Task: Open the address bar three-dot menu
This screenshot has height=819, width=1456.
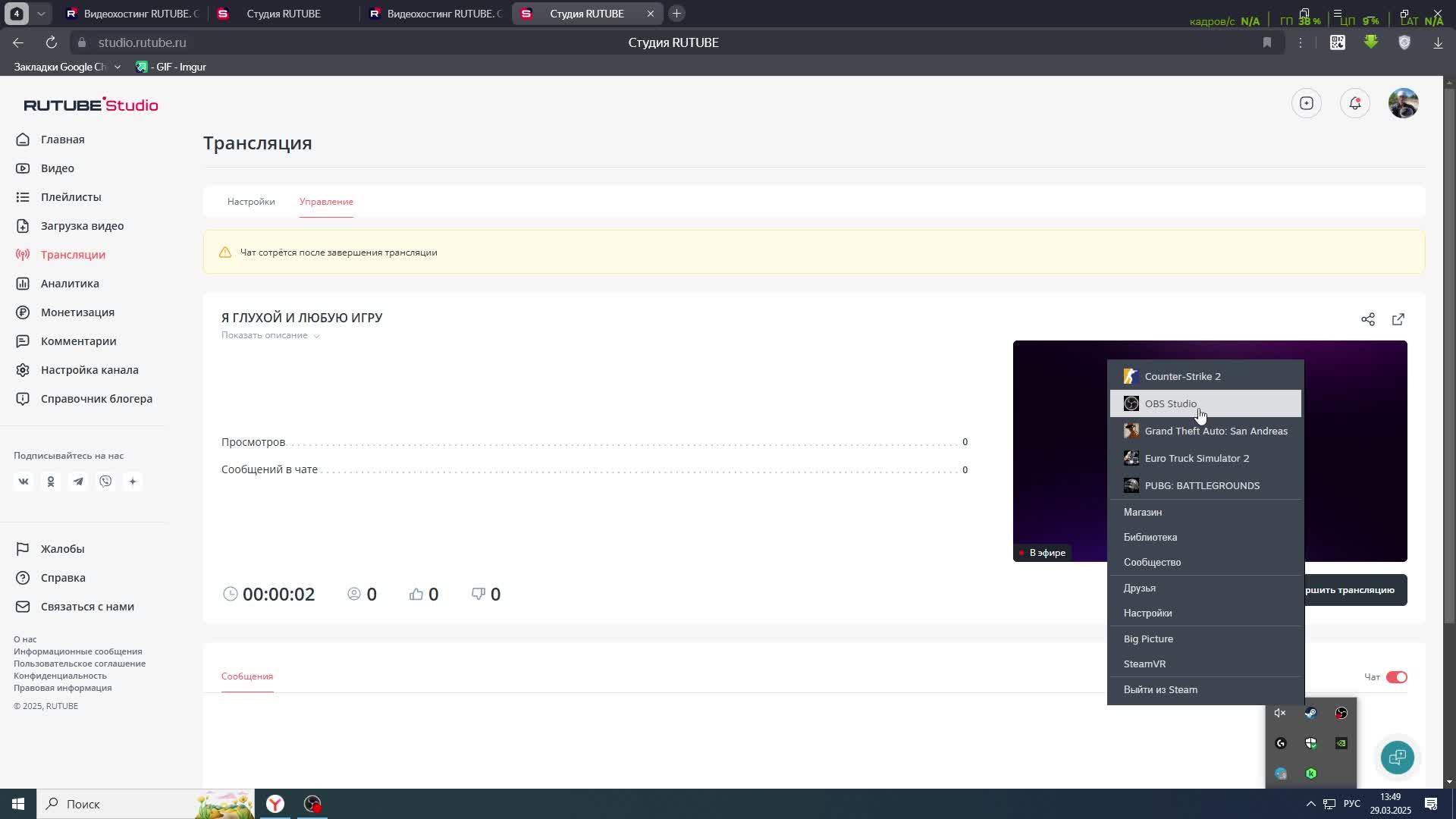Action: [1301, 42]
